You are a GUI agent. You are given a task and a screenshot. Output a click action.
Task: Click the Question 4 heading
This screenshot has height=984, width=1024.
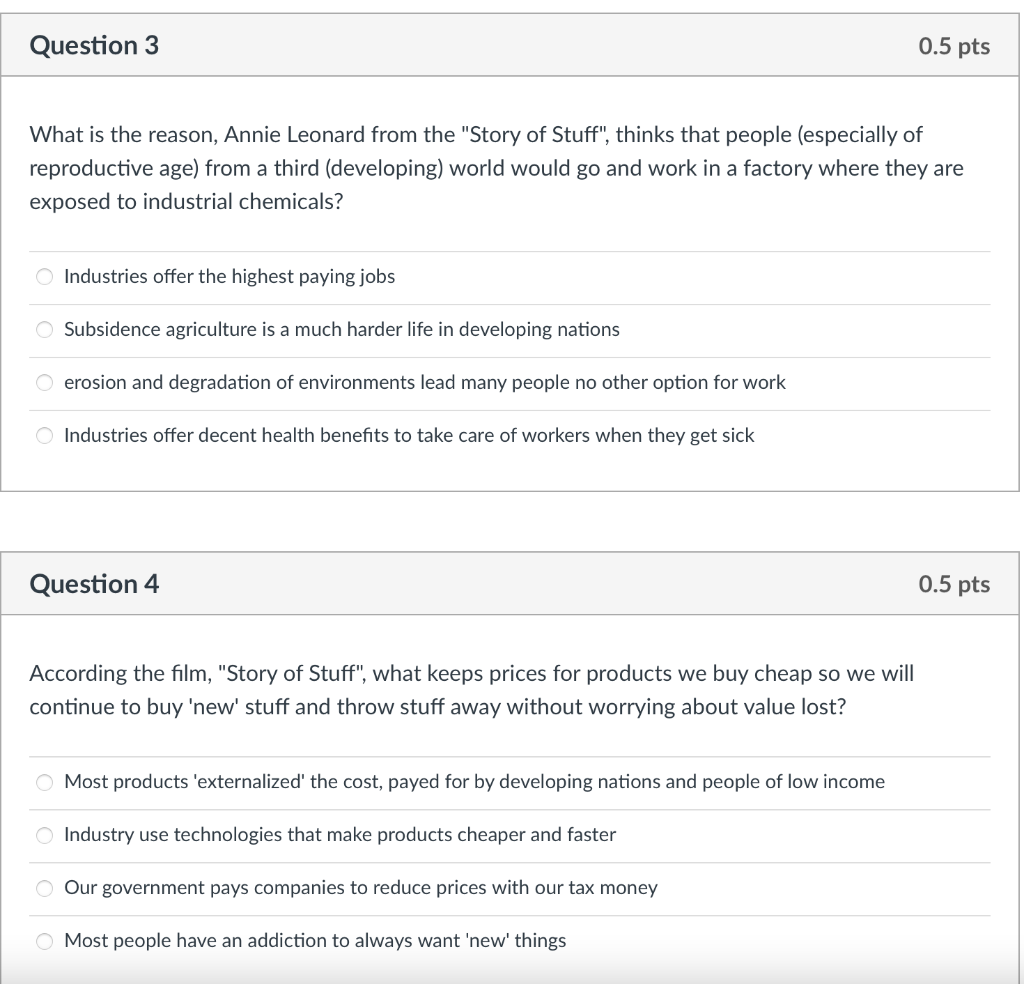[94, 584]
